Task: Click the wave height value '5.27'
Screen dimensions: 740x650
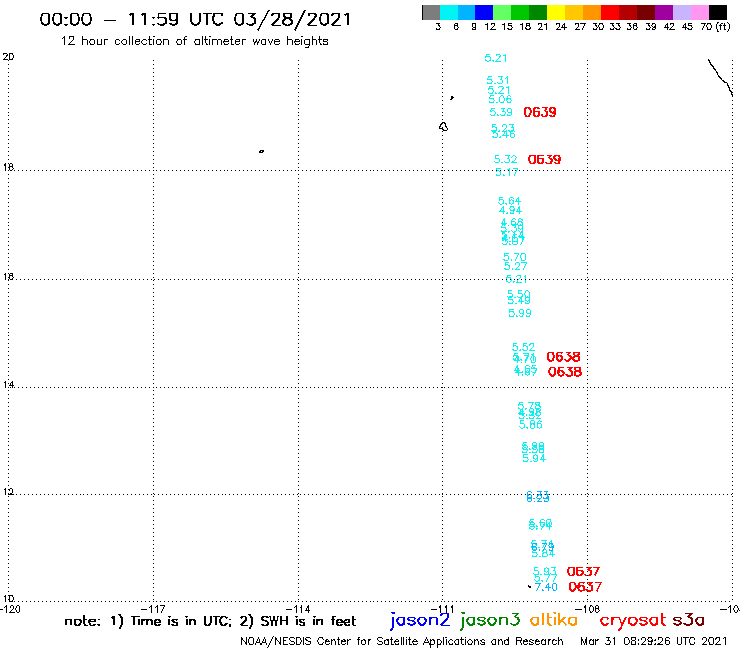Action: (515, 266)
